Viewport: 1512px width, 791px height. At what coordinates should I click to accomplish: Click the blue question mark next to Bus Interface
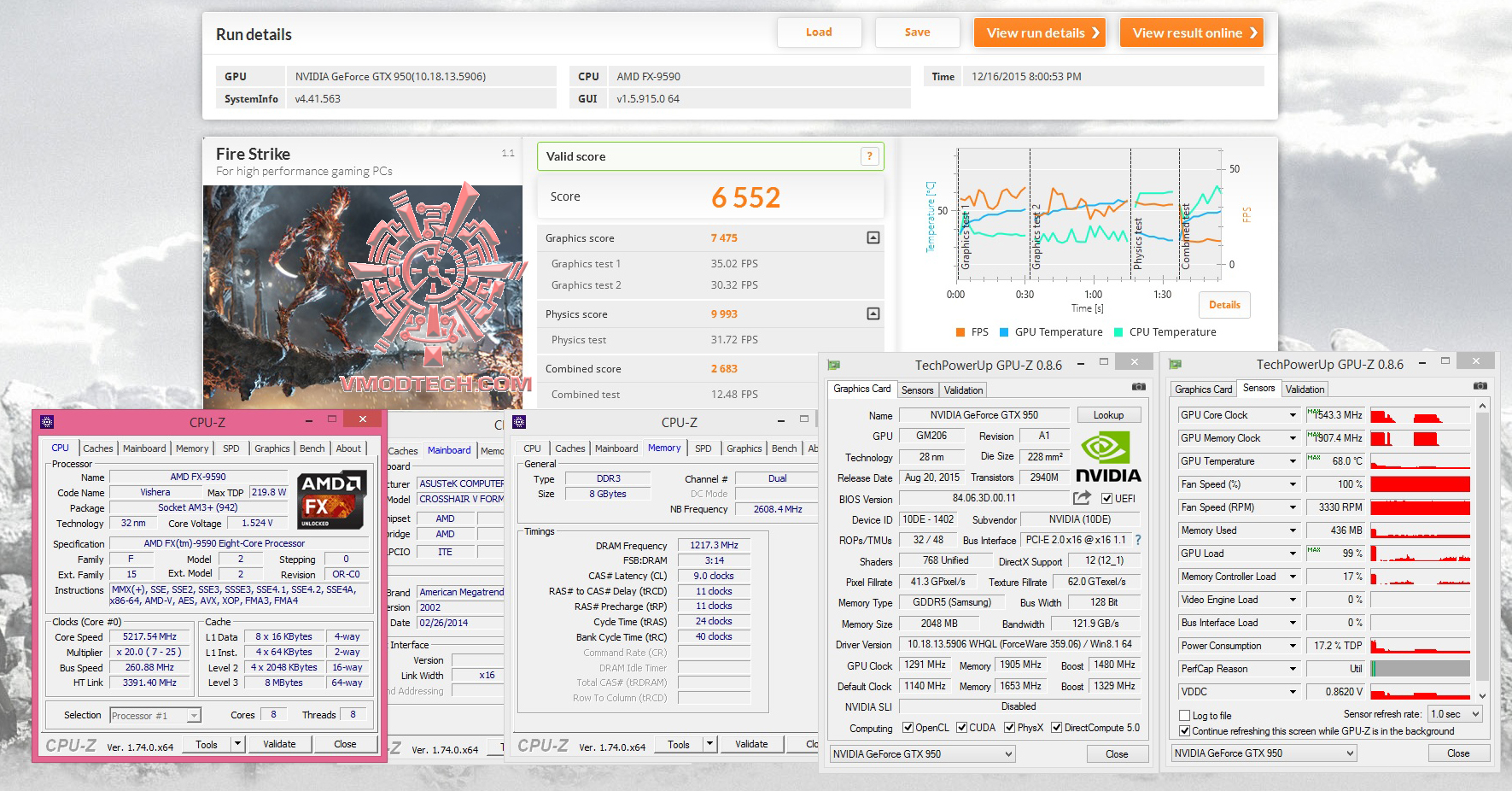pos(1137,540)
